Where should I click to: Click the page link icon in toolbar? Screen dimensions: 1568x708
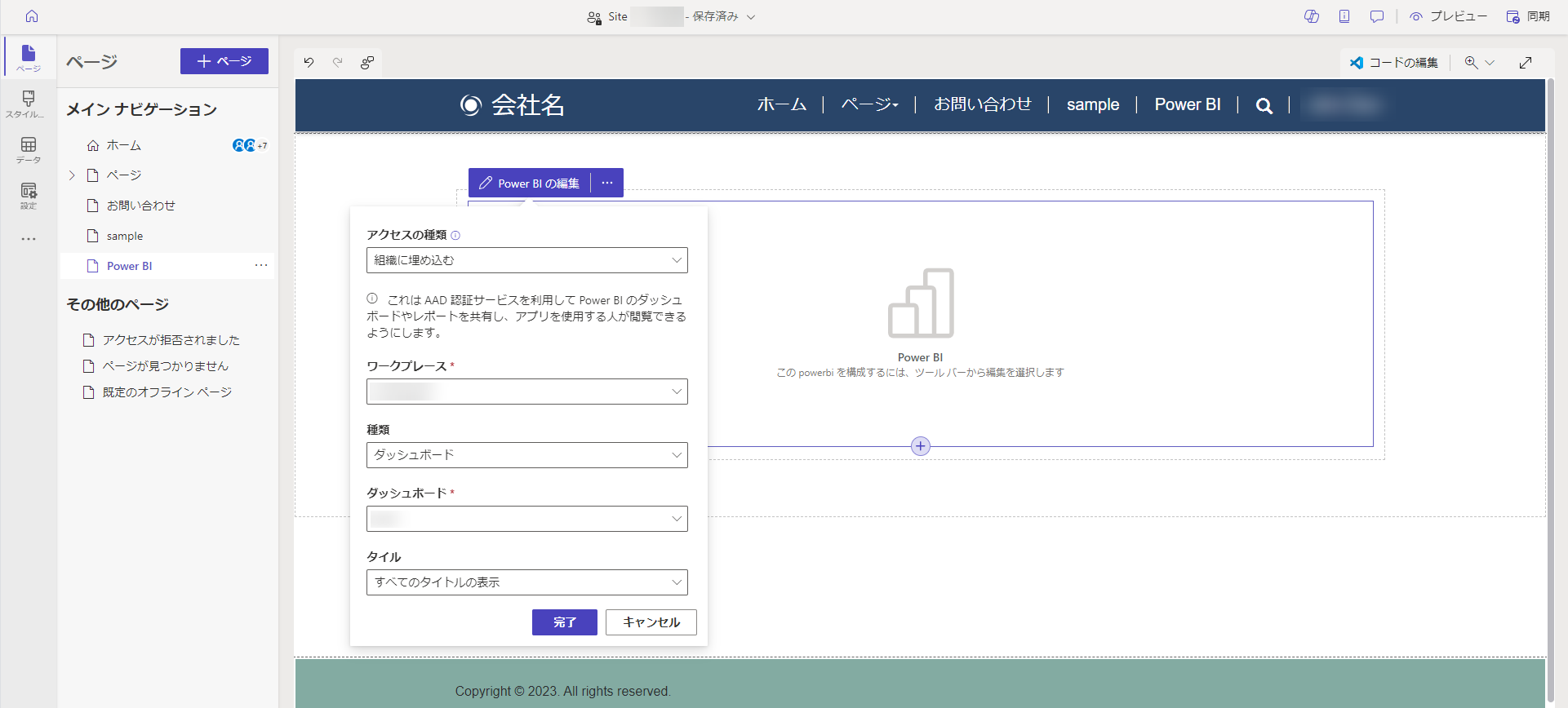click(x=367, y=62)
